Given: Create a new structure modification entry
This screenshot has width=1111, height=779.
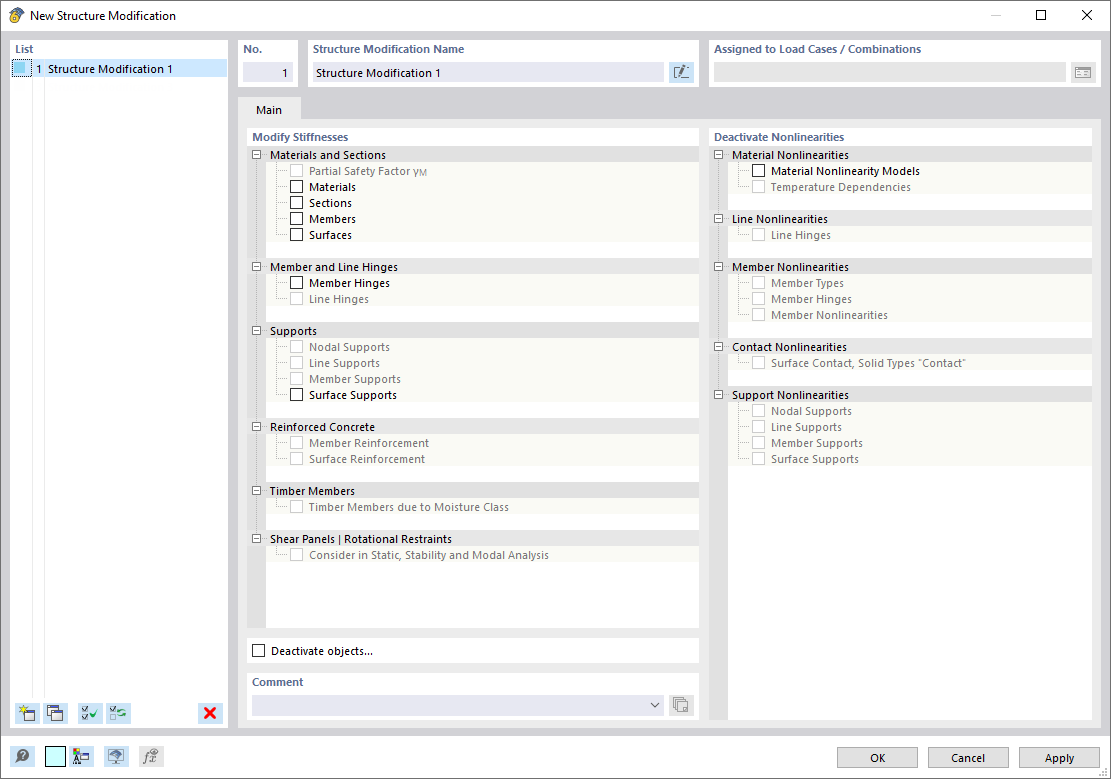Looking at the screenshot, I should coord(25,713).
